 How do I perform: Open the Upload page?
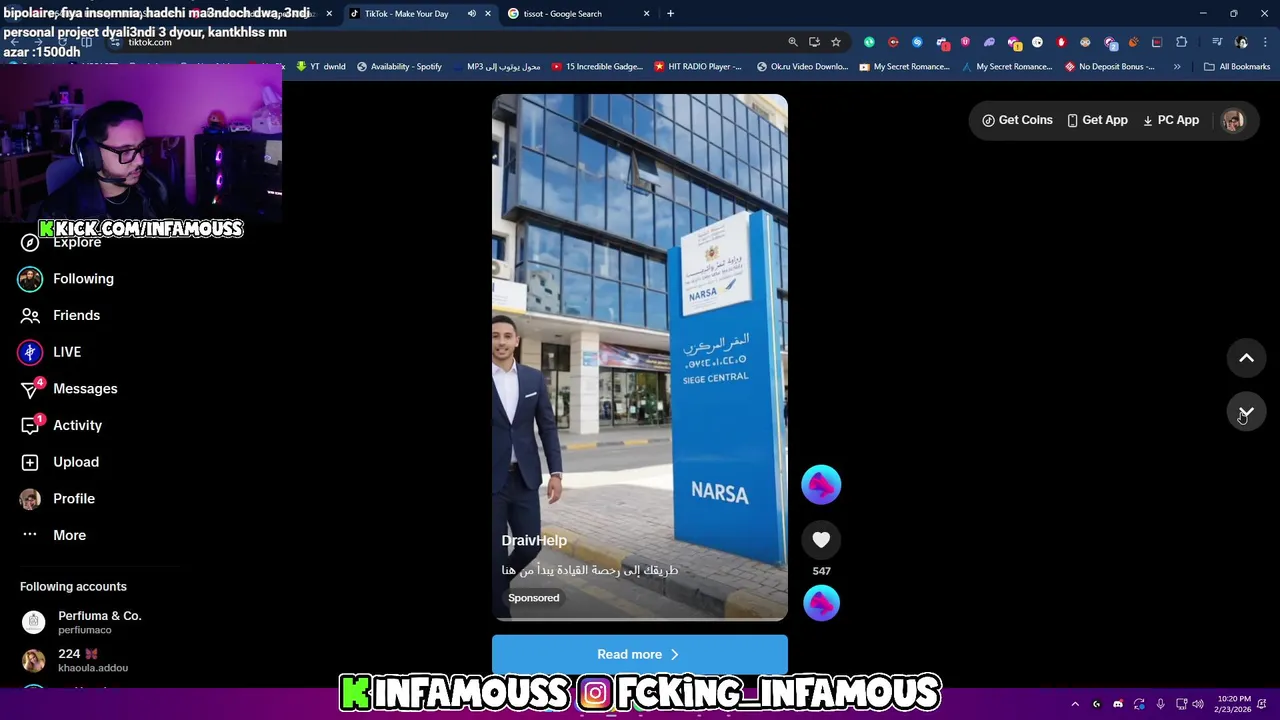click(59, 462)
